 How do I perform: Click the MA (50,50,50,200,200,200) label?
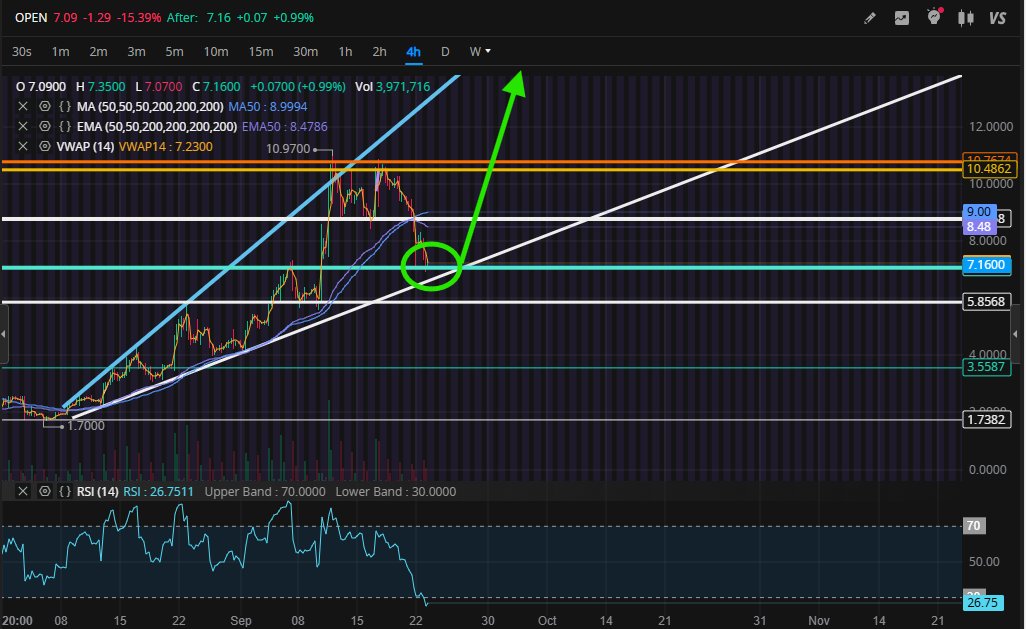[150, 106]
